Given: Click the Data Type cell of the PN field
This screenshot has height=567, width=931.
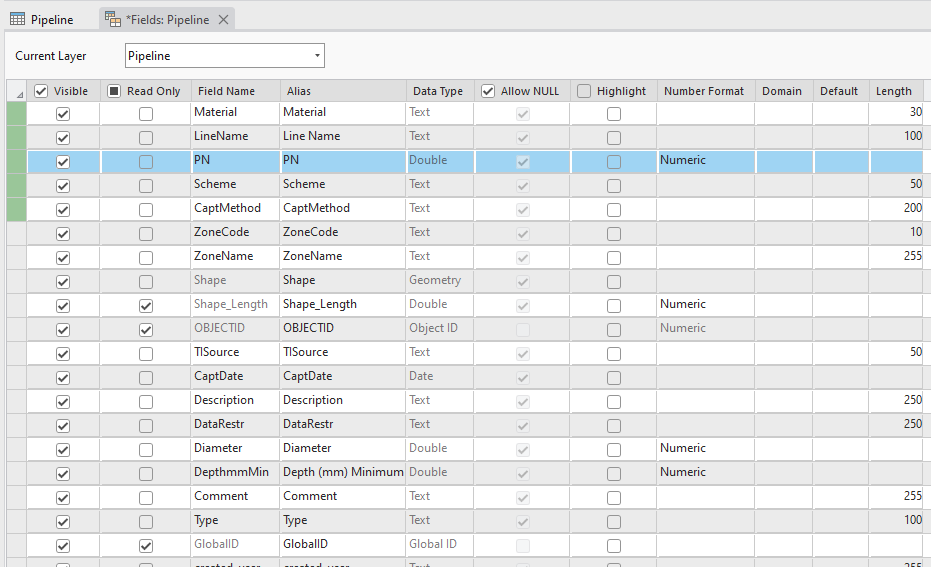Looking at the screenshot, I should click(x=440, y=160).
